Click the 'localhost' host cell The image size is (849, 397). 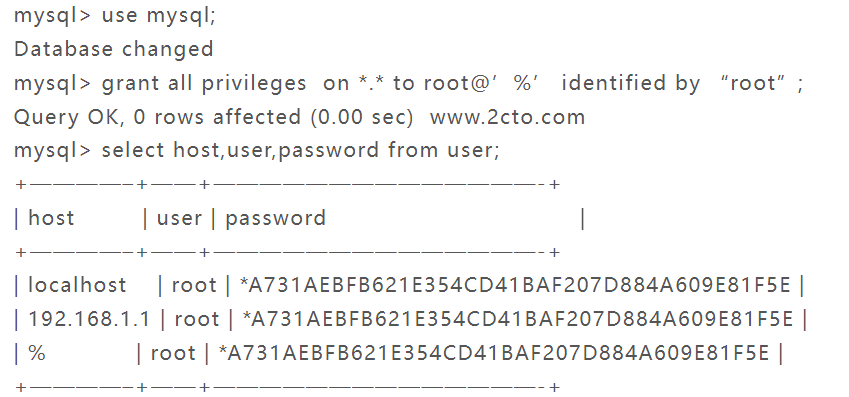tap(77, 285)
